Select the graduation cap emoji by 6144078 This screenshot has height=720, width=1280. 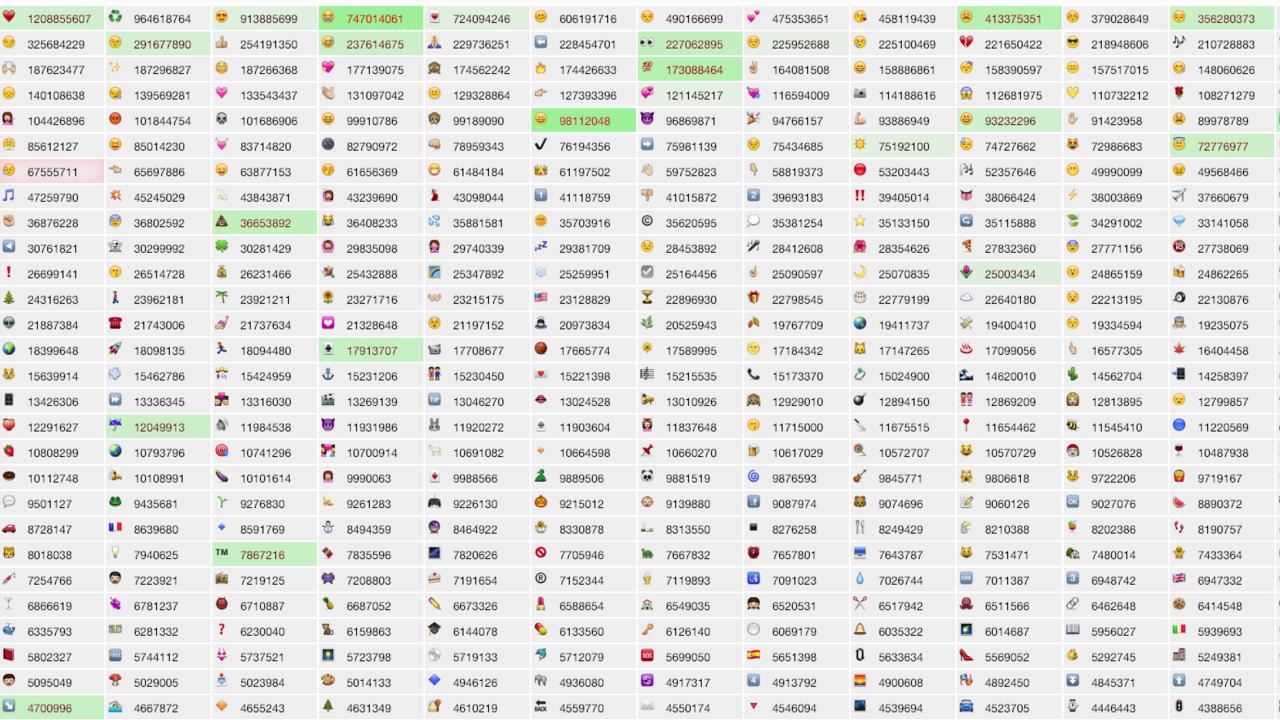[434, 631]
